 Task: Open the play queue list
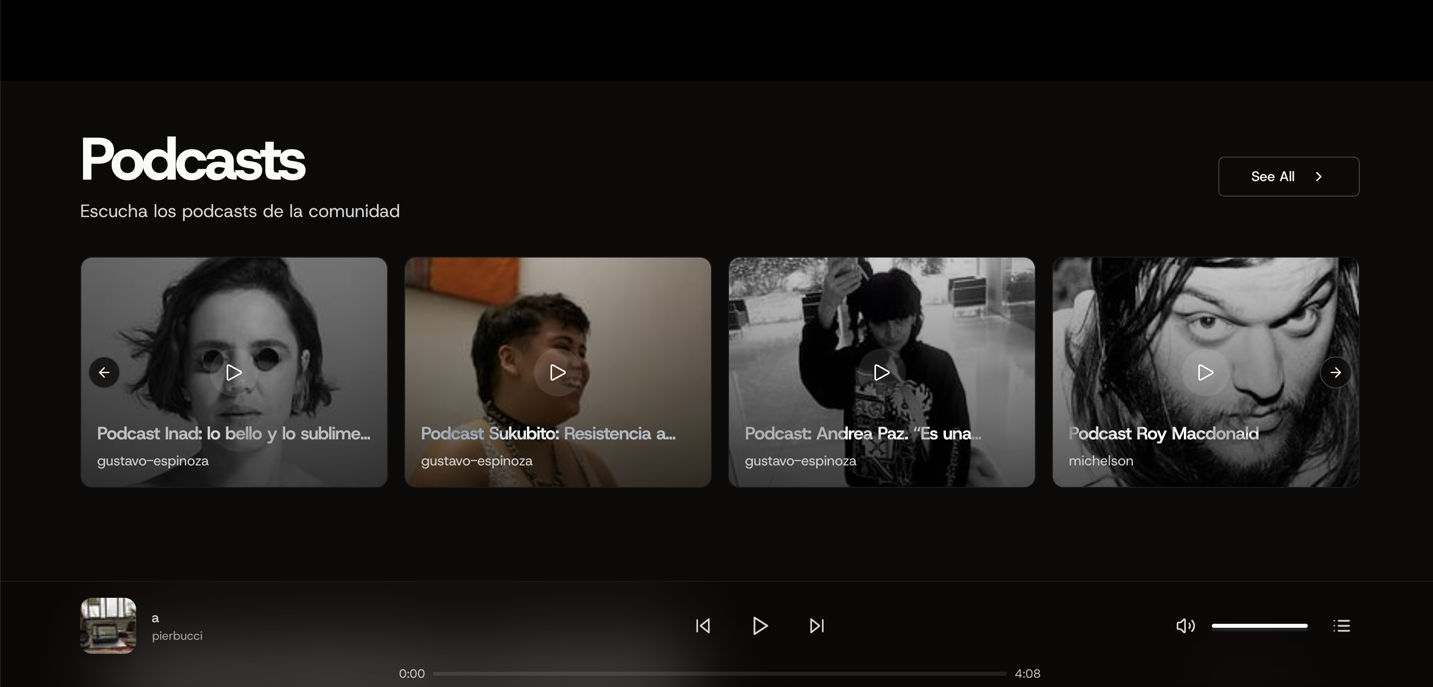[x=1341, y=624]
